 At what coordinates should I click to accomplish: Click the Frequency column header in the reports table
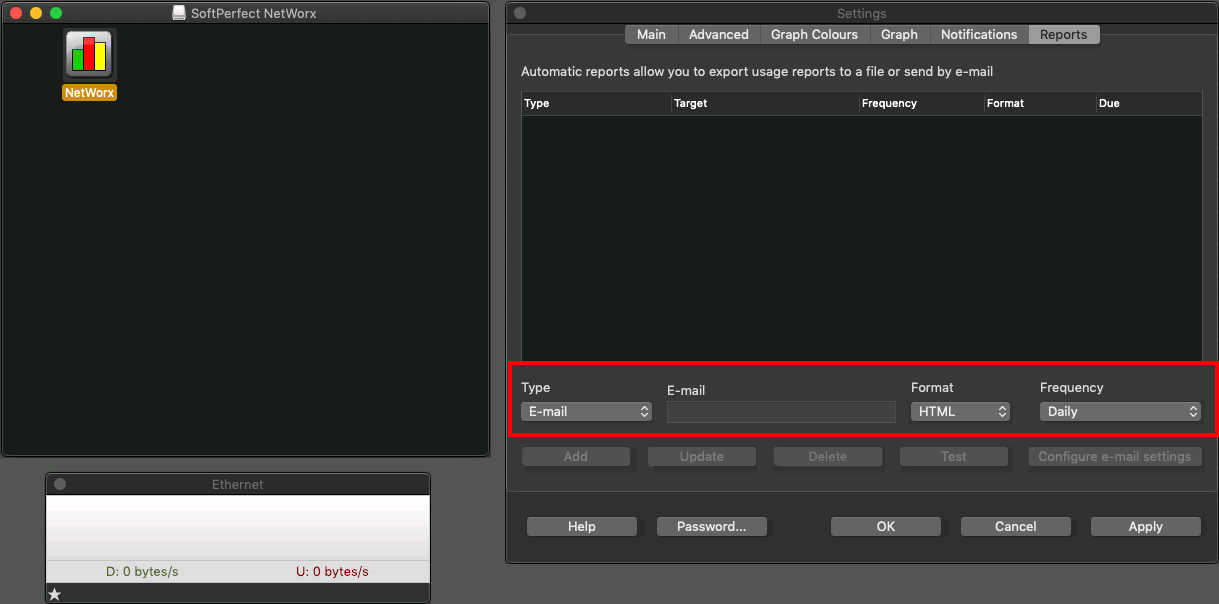click(x=921, y=103)
